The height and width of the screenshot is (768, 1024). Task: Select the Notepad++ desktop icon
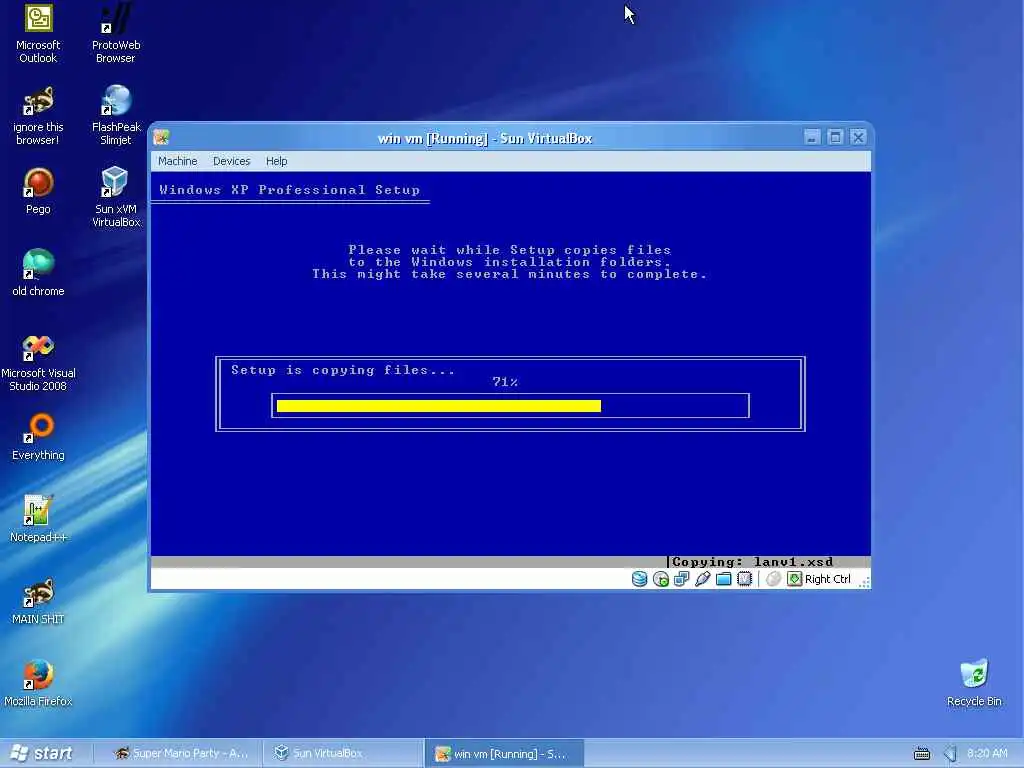[38, 519]
